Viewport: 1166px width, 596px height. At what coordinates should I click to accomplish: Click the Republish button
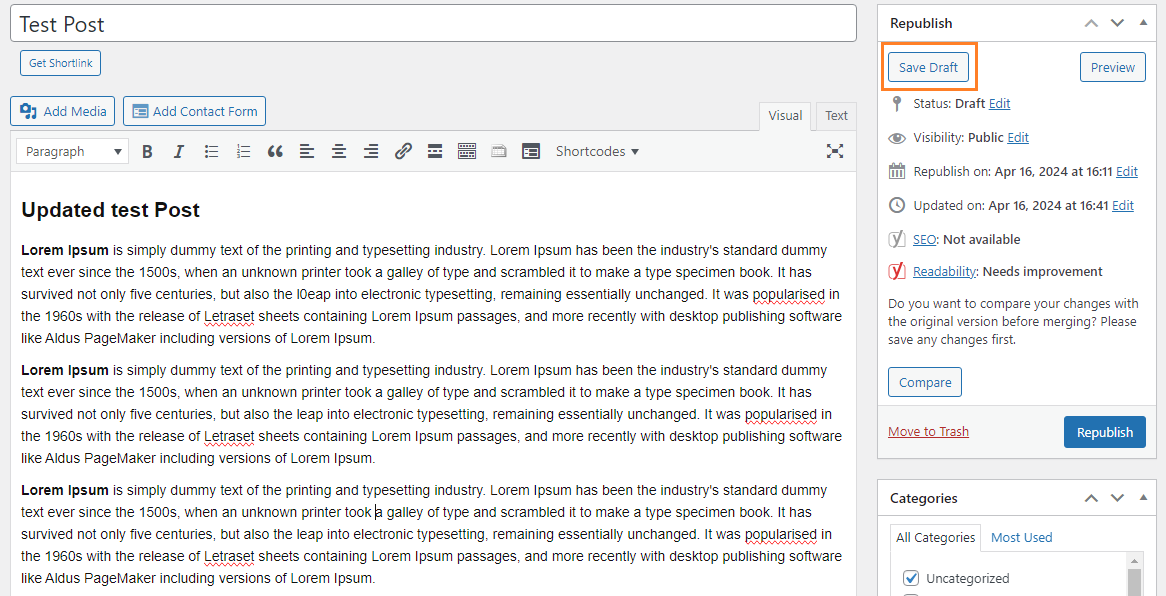pos(1104,432)
